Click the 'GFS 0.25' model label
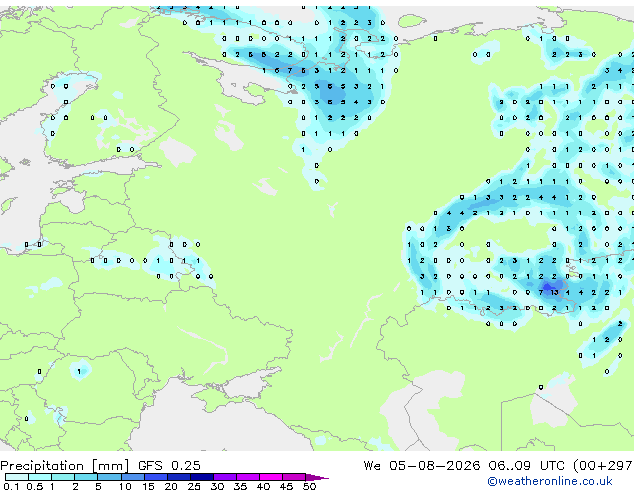634x490 pixels. [x=169, y=465]
